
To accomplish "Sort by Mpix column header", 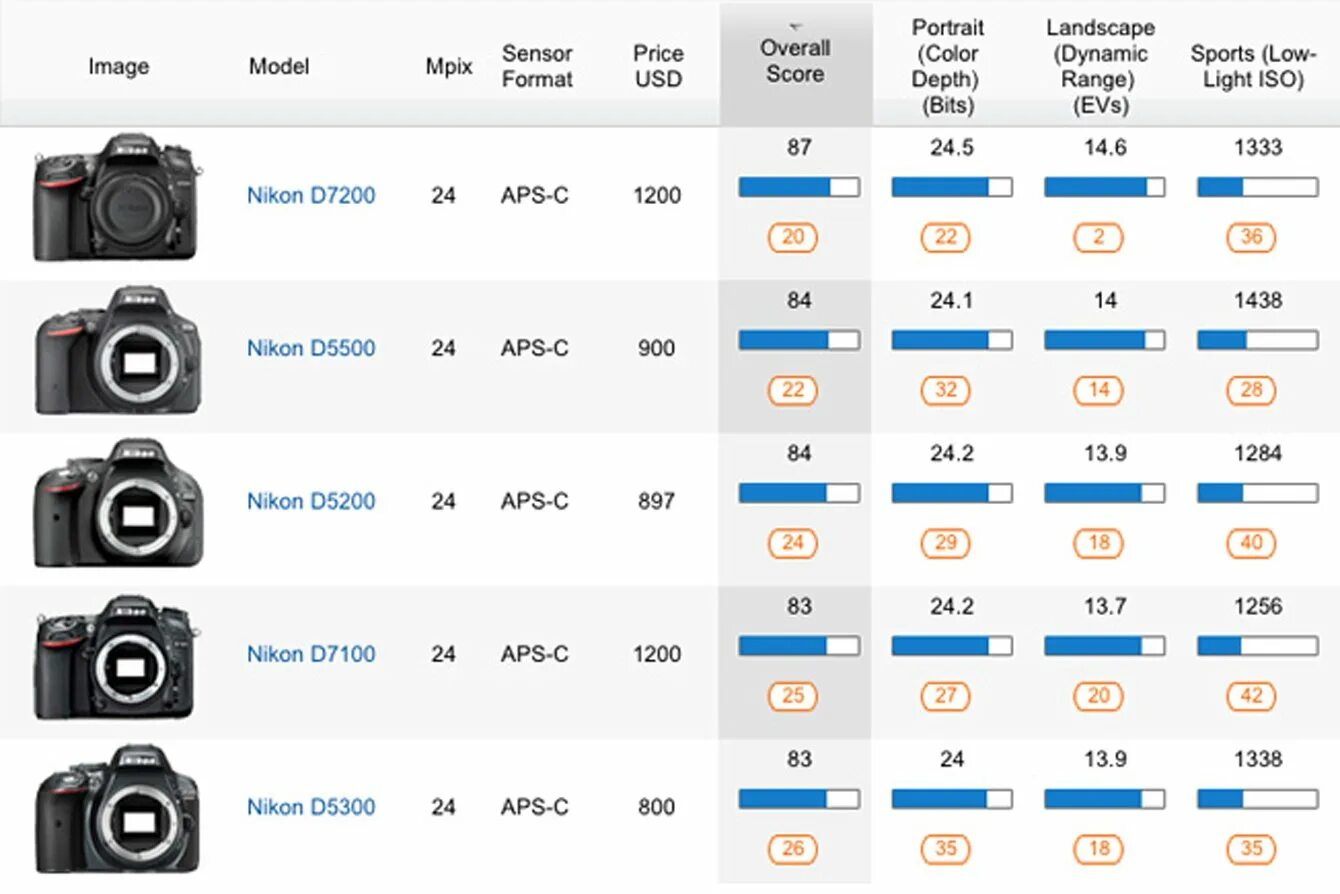I will coord(448,67).
